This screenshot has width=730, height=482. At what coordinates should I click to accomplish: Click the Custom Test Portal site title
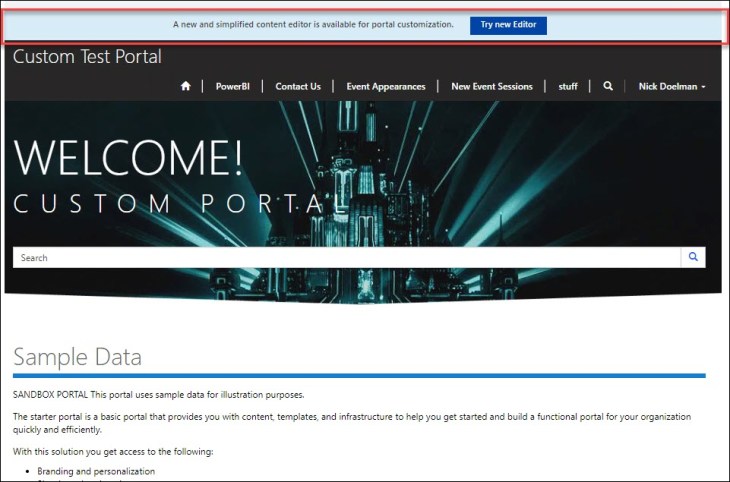pos(87,57)
